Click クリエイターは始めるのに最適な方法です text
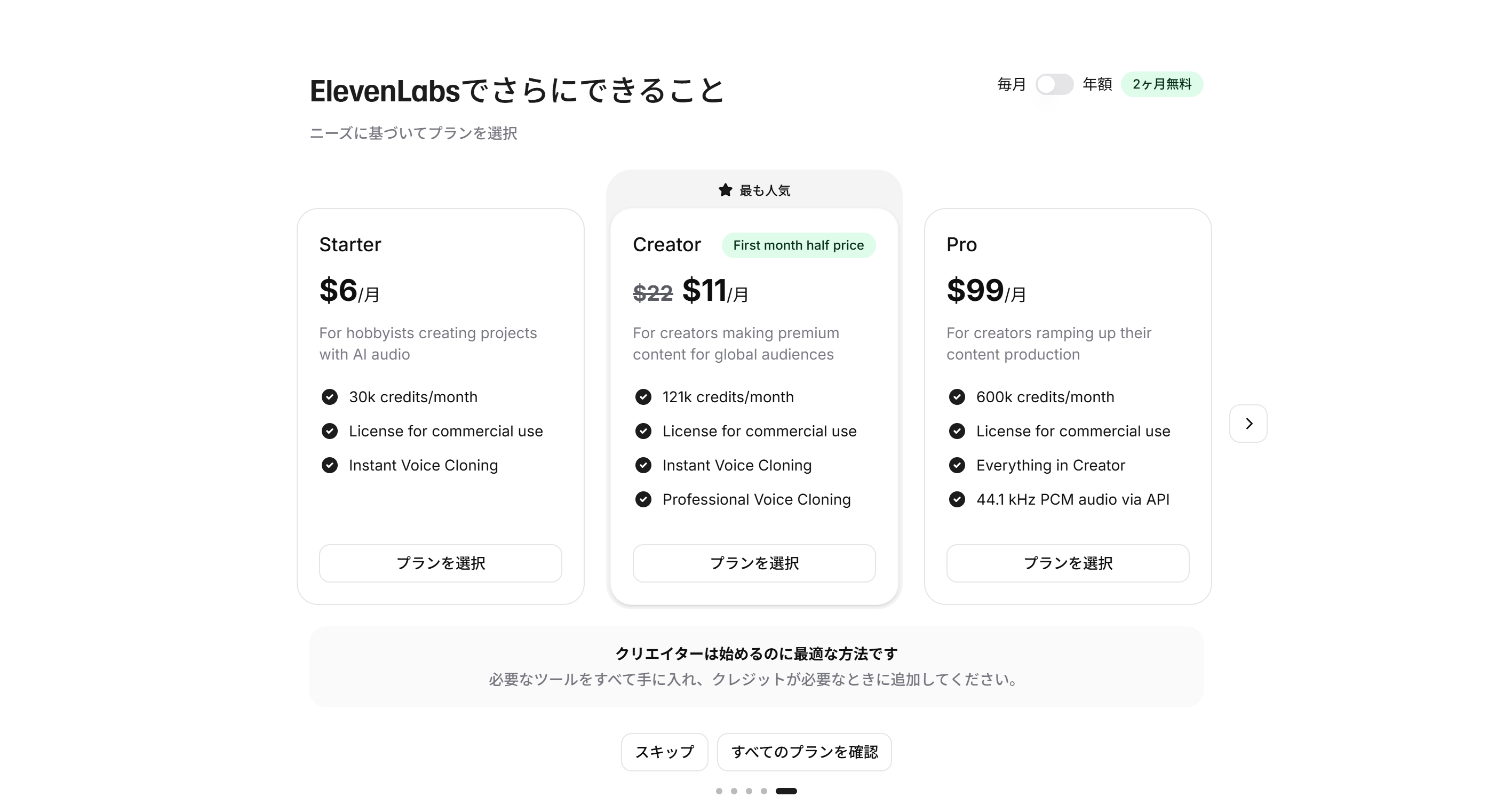The image size is (1512, 805). point(756,653)
